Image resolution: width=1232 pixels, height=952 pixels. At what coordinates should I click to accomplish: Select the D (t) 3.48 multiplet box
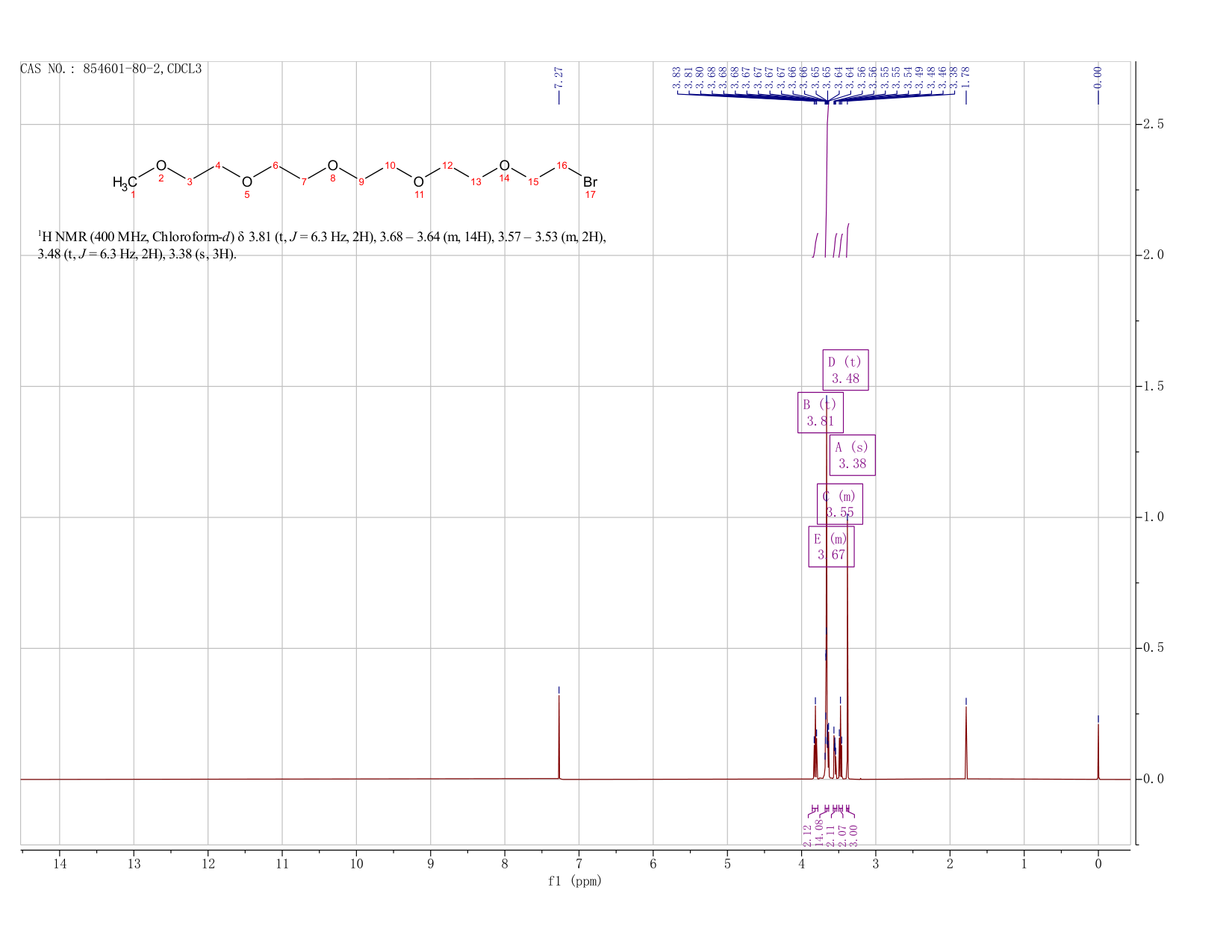[x=845, y=370]
